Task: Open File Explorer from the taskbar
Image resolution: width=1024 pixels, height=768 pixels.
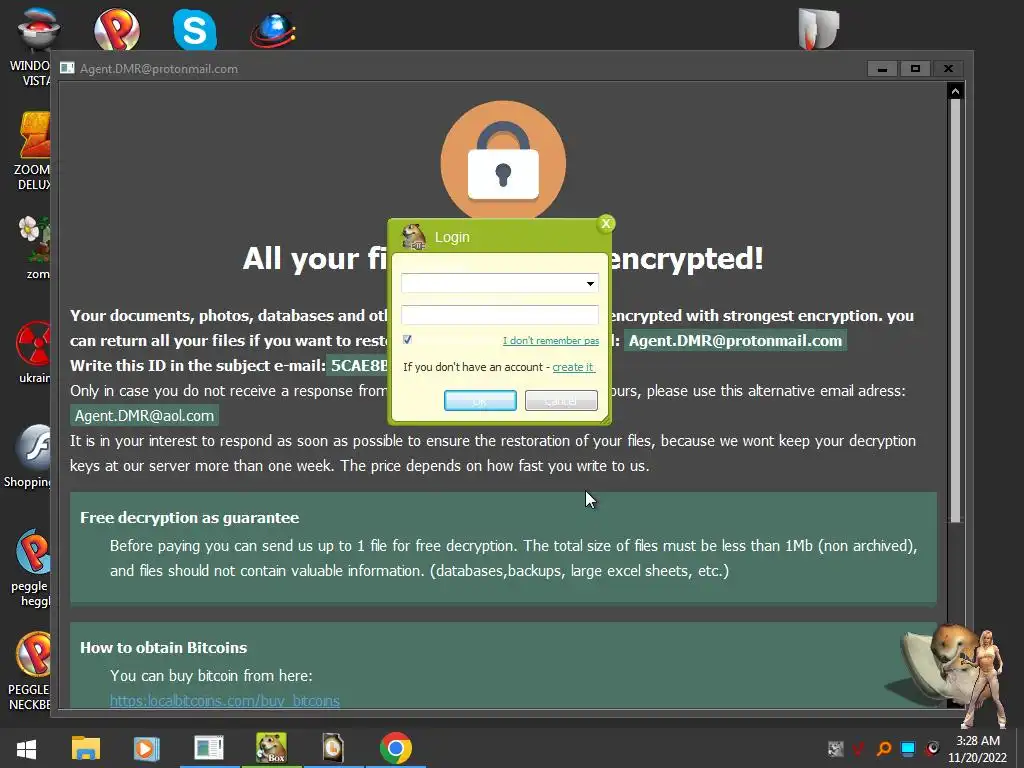Action: tap(86, 748)
